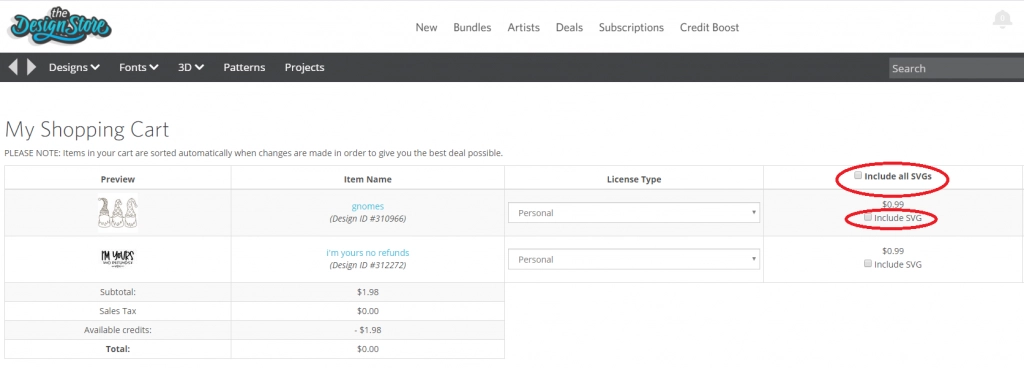Enable the Include all SVGs checkbox
The height and width of the screenshot is (368, 1024).
tap(858, 176)
